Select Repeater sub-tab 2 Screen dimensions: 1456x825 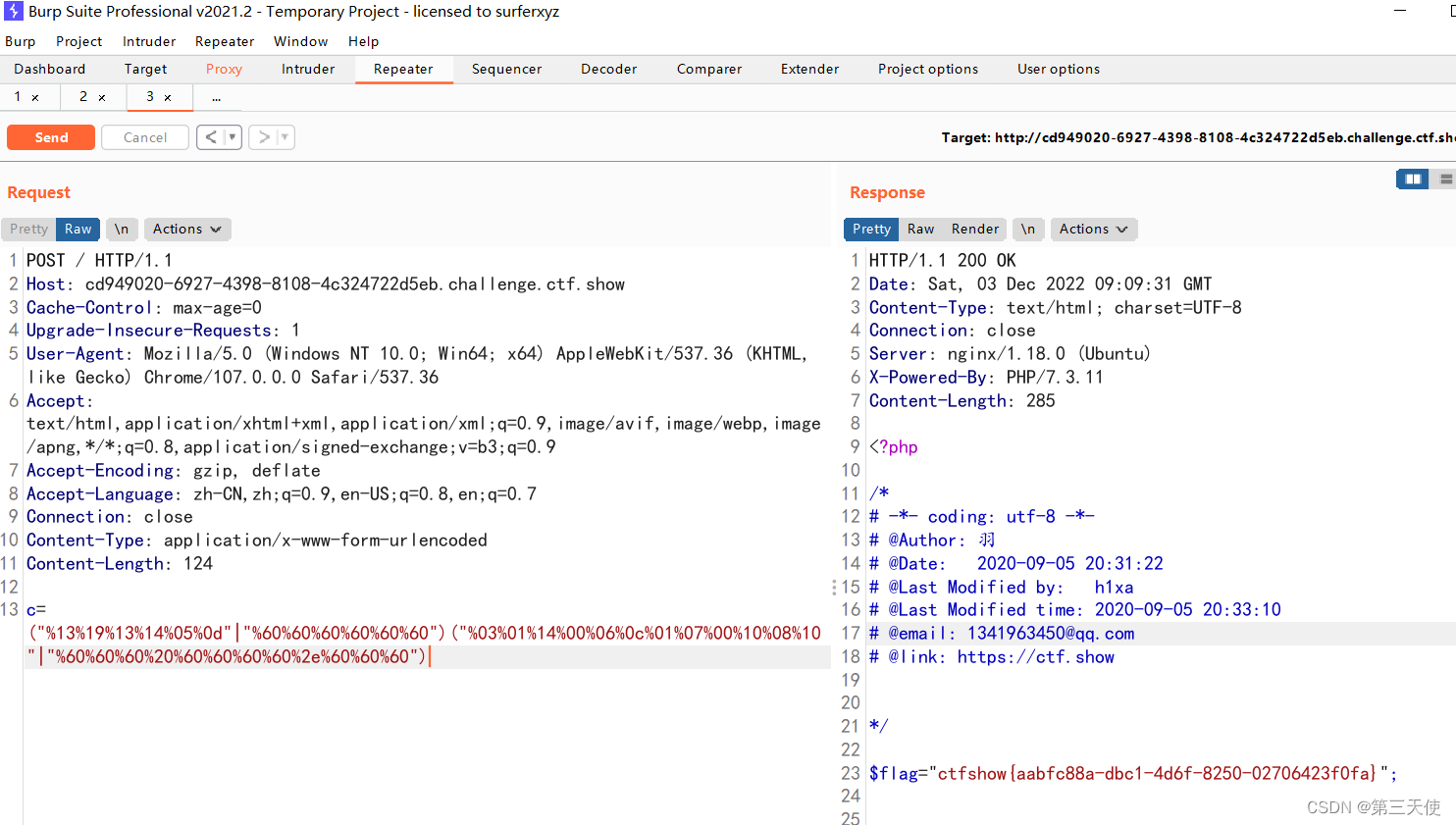coord(83,96)
